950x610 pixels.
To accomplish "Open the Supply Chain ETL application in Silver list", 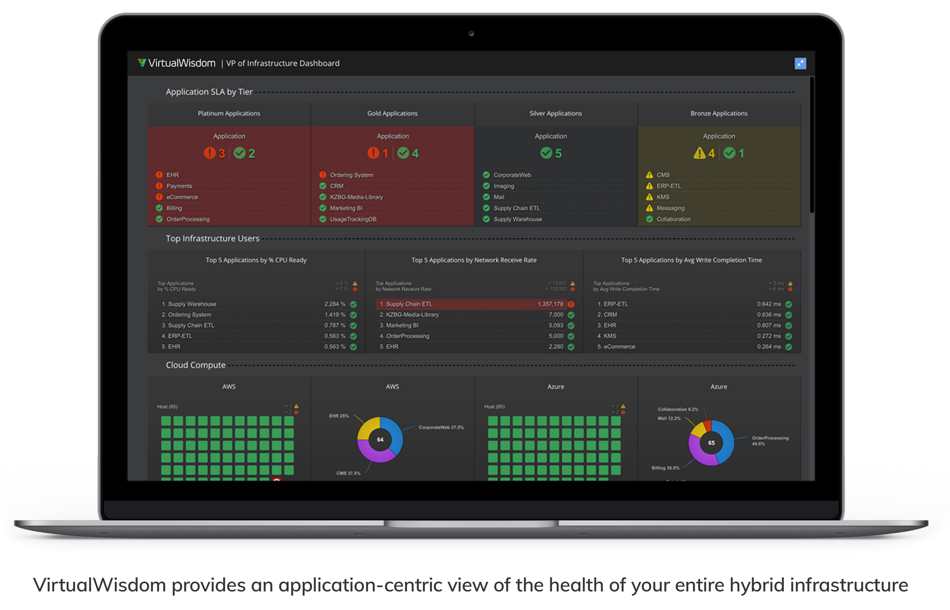I will point(516,208).
